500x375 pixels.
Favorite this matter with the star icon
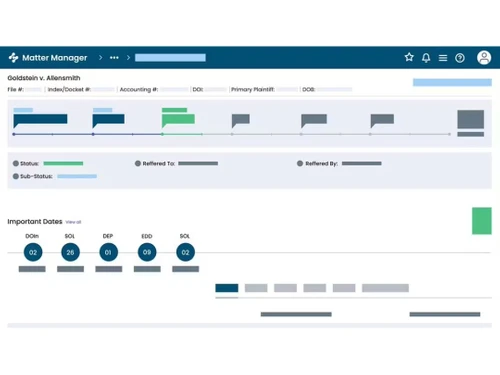pyautogui.click(x=409, y=57)
